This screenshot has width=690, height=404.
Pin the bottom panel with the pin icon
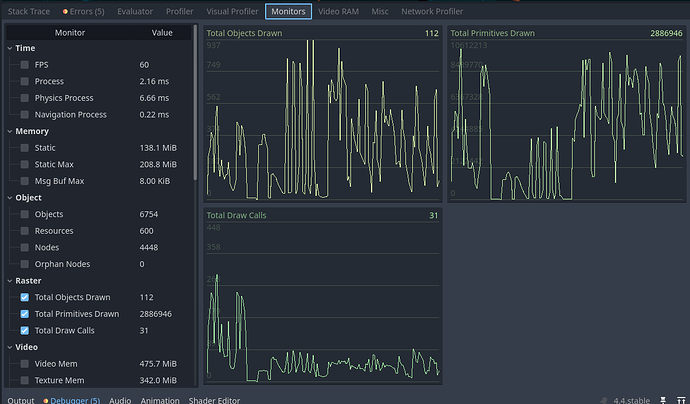pos(661,398)
